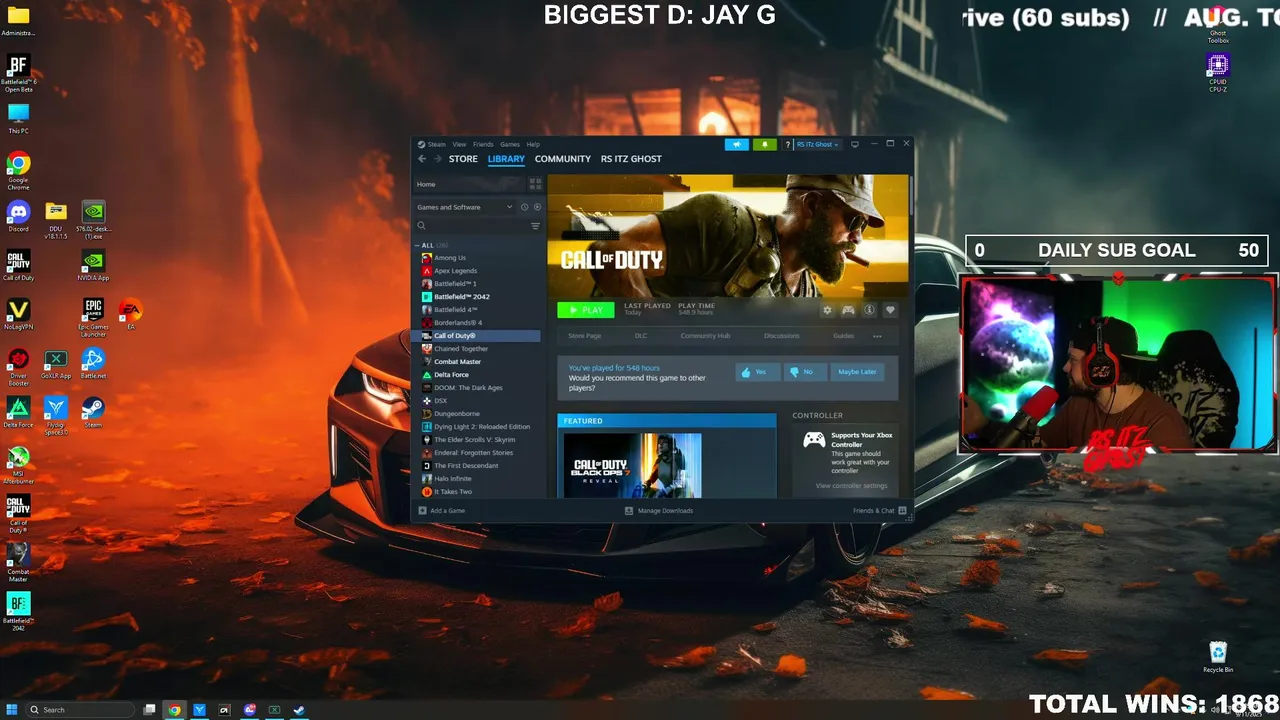Add Call of Duty to favorites heart icon
The height and width of the screenshot is (720, 1280).
(x=890, y=310)
